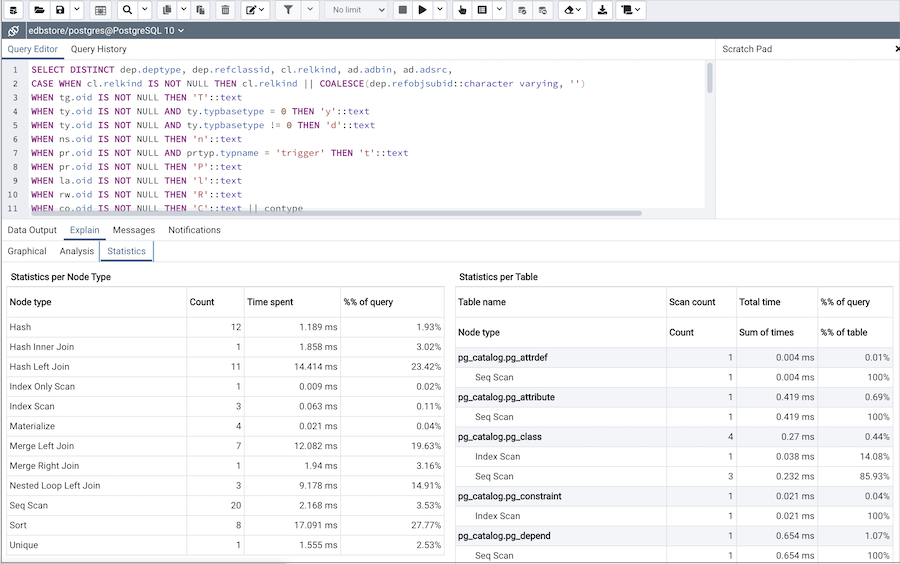
Task: Click the Stop query square icon
Action: pyautogui.click(x=401, y=10)
